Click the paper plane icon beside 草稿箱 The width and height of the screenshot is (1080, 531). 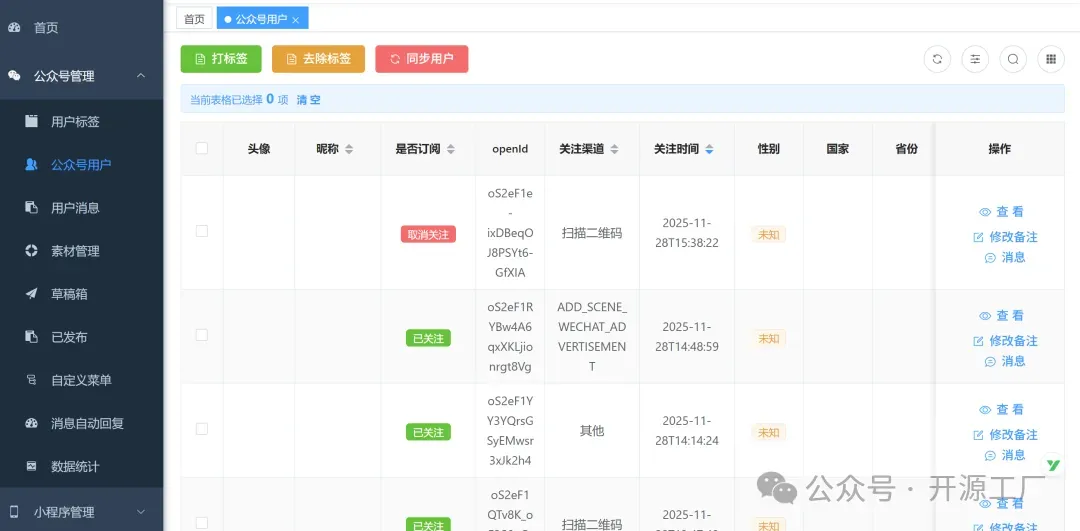(31, 294)
